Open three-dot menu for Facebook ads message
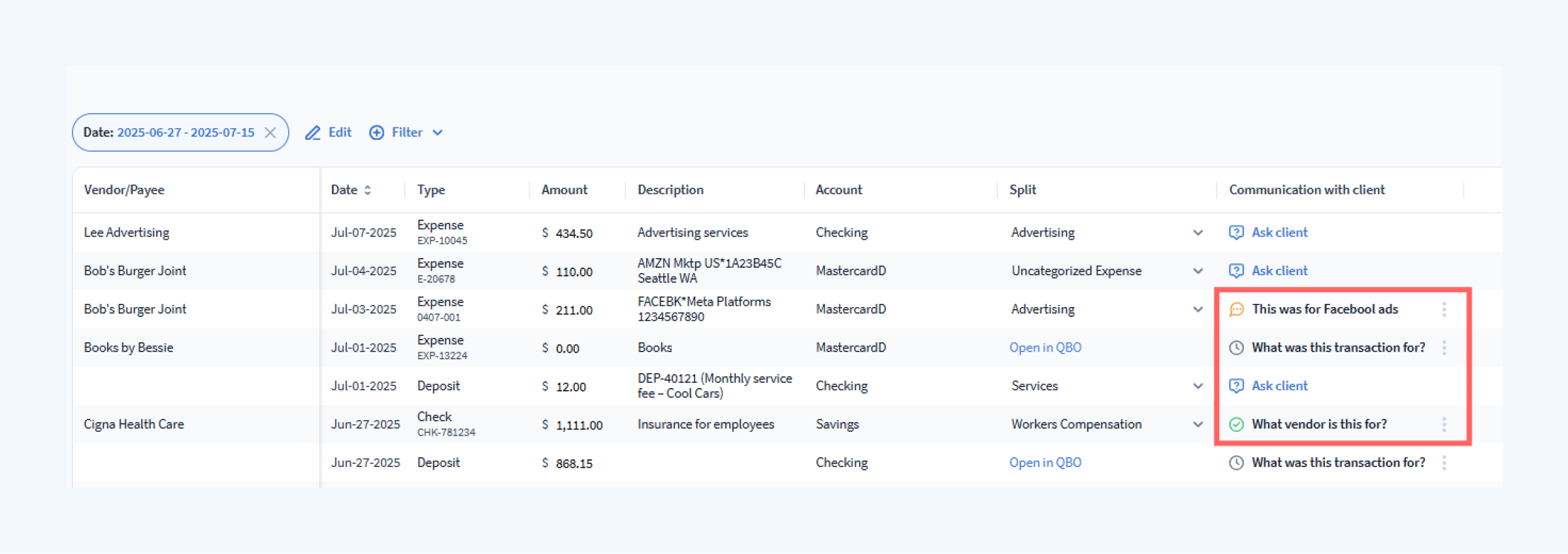This screenshot has width=1568, height=554. (1444, 310)
